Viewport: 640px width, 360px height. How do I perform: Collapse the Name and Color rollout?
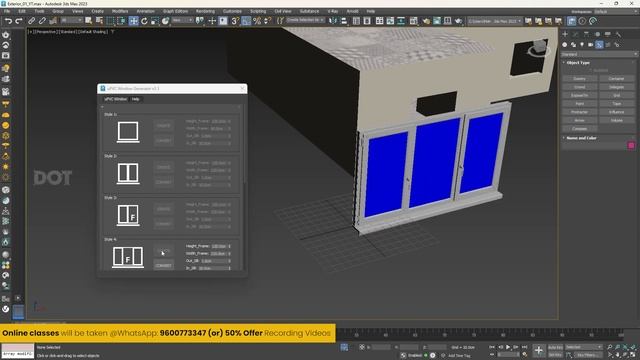581,138
